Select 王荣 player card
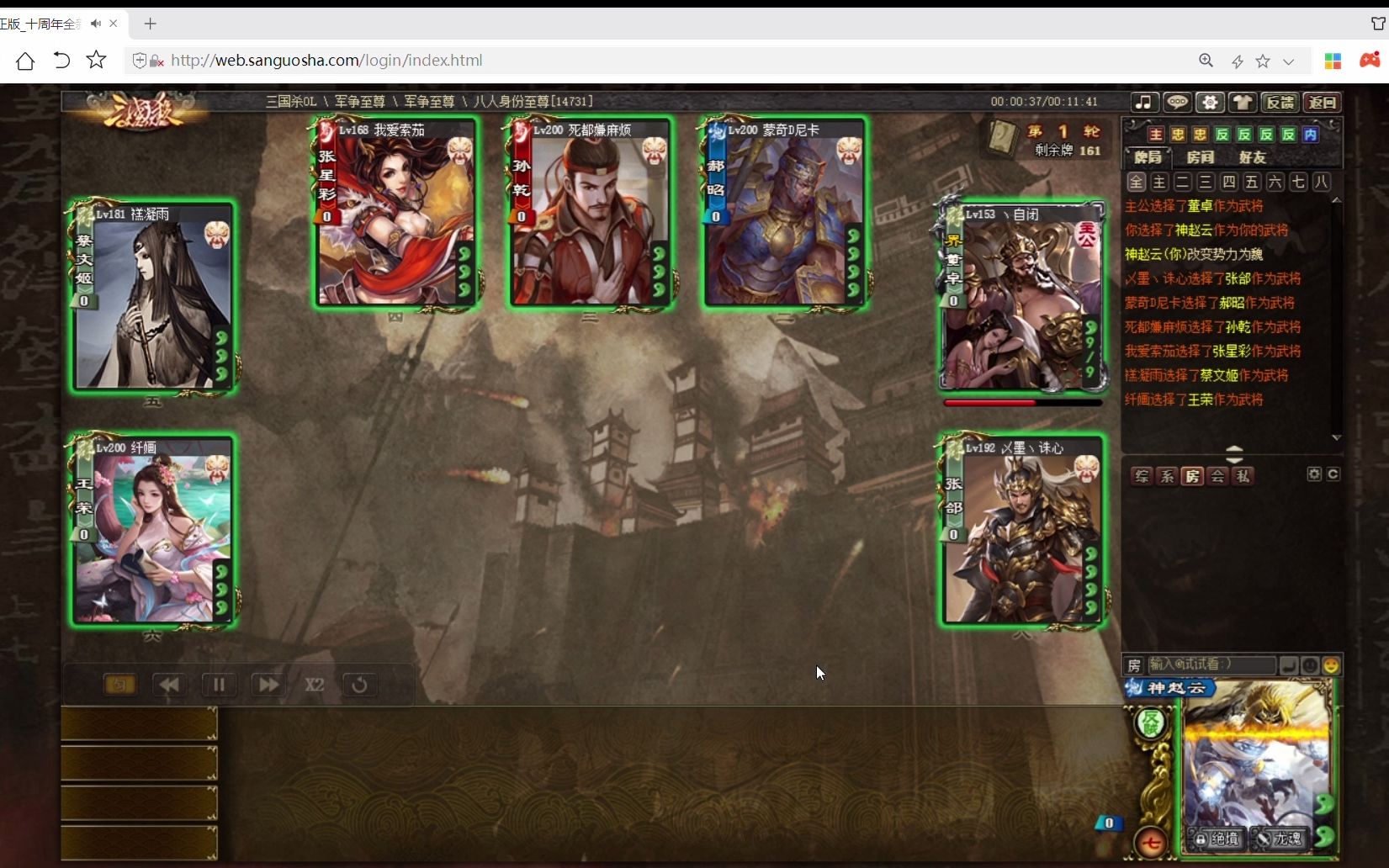 click(x=153, y=532)
